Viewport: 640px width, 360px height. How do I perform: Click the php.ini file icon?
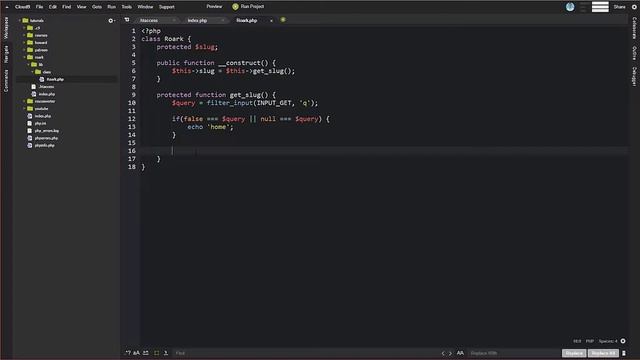(30, 123)
